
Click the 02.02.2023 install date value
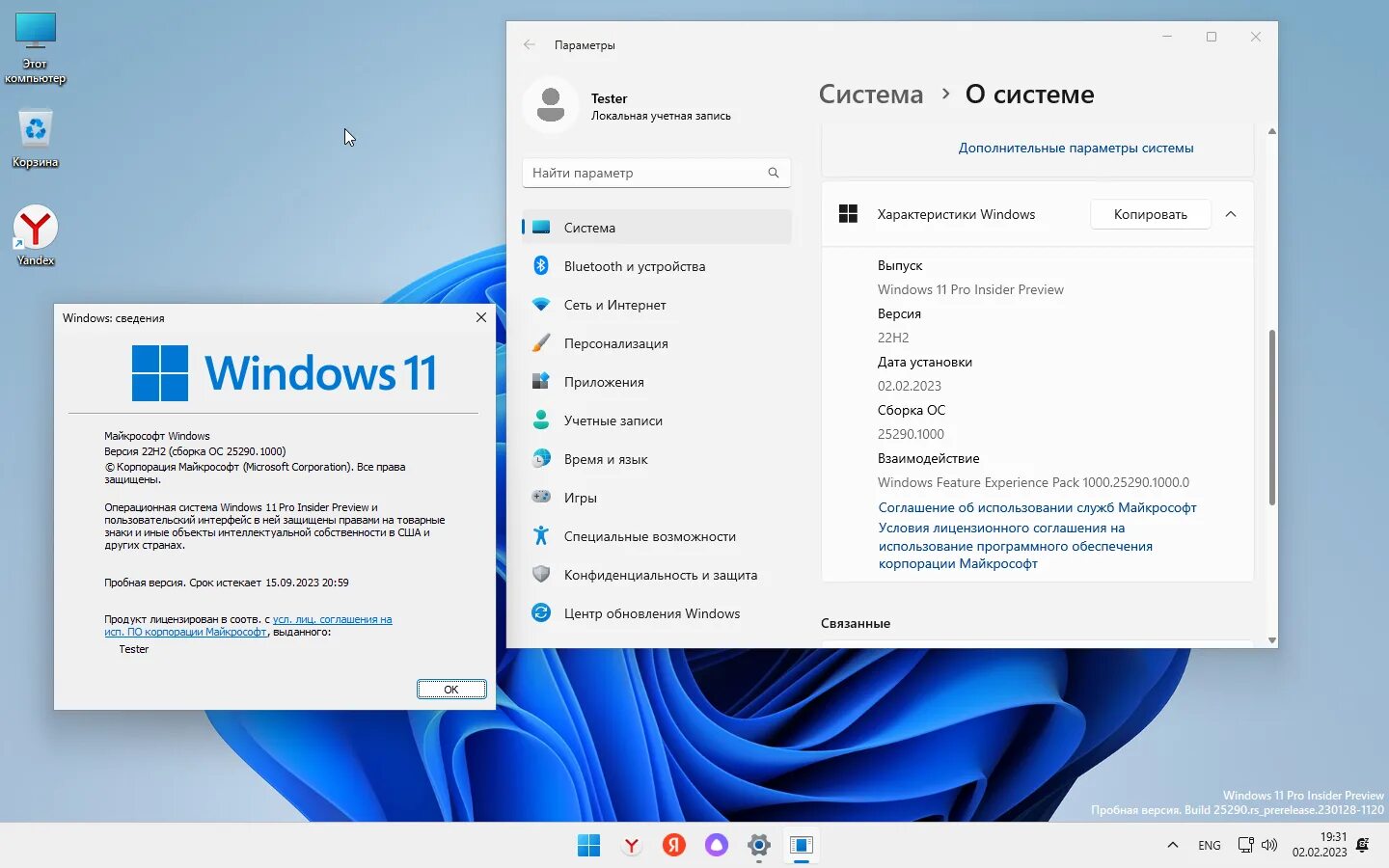(x=910, y=386)
